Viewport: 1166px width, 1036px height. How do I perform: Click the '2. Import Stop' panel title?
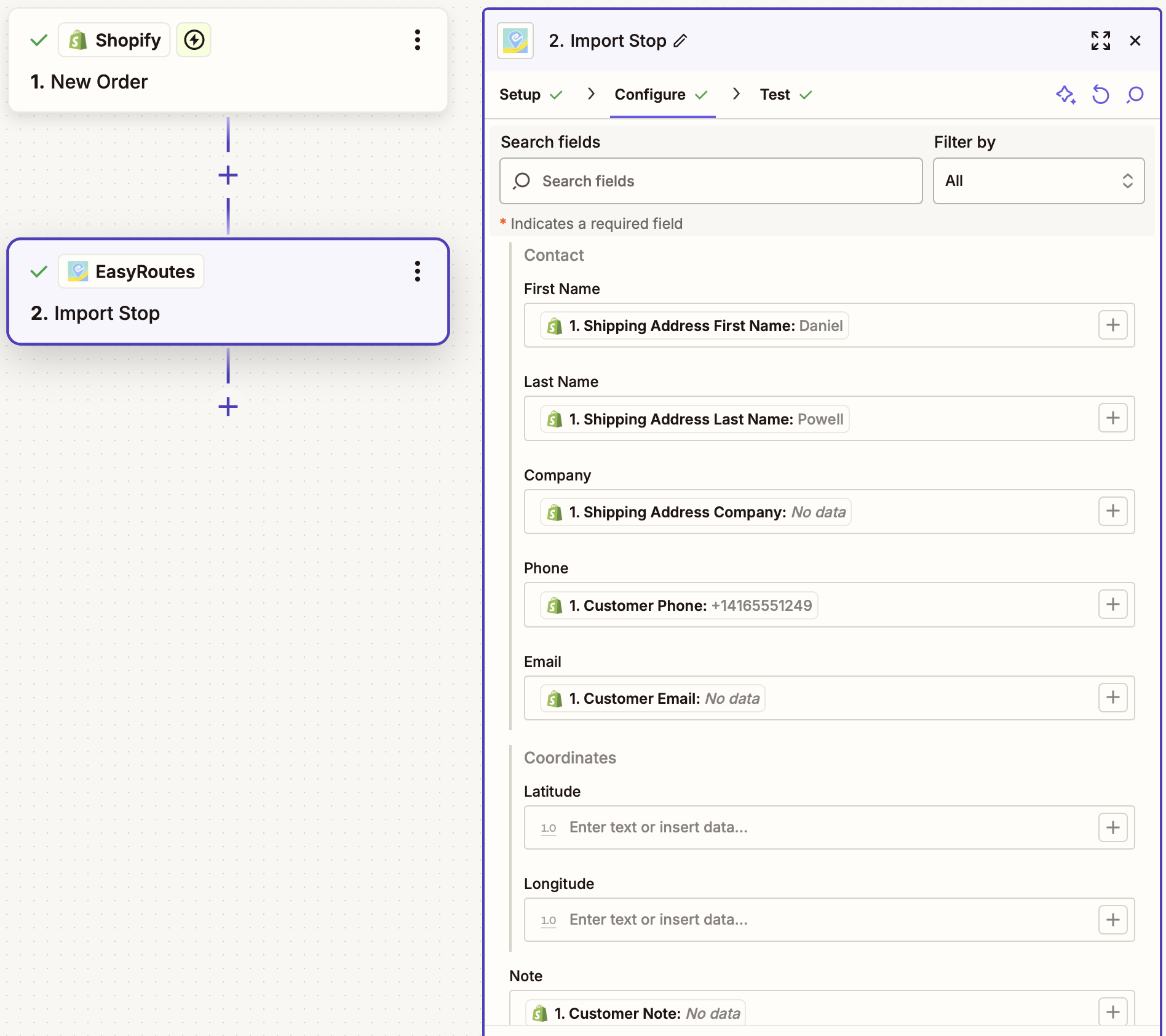608,41
